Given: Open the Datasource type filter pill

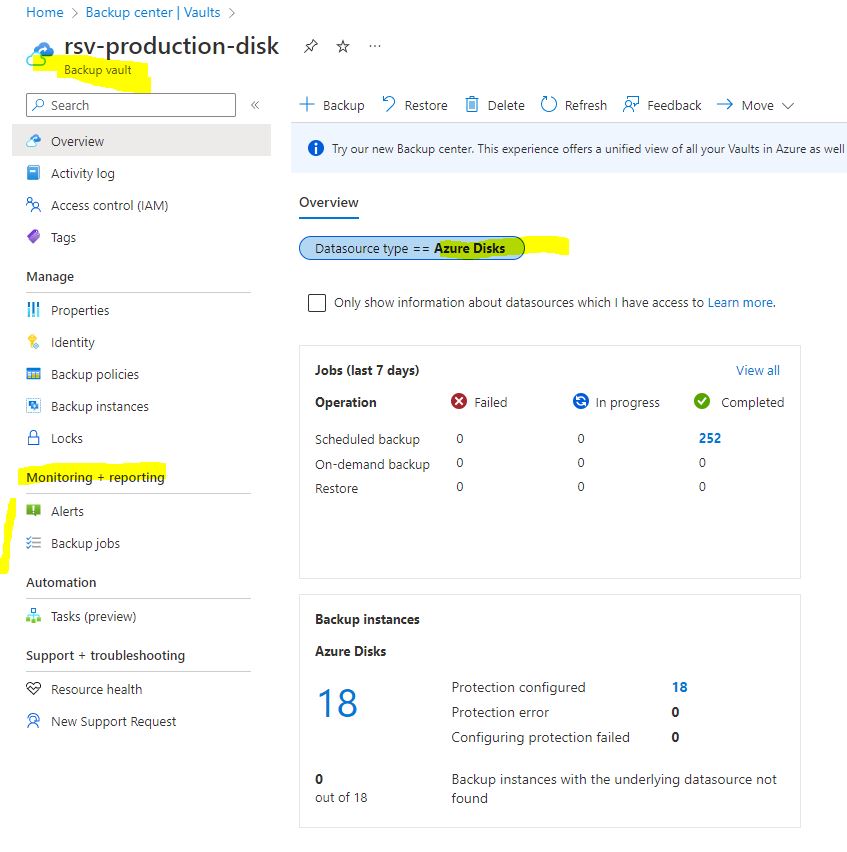Looking at the screenshot, I should pos(411,247).
